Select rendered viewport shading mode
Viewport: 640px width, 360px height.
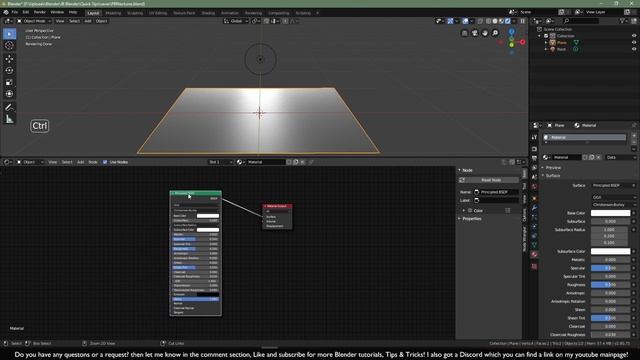[x=508, y=21]
